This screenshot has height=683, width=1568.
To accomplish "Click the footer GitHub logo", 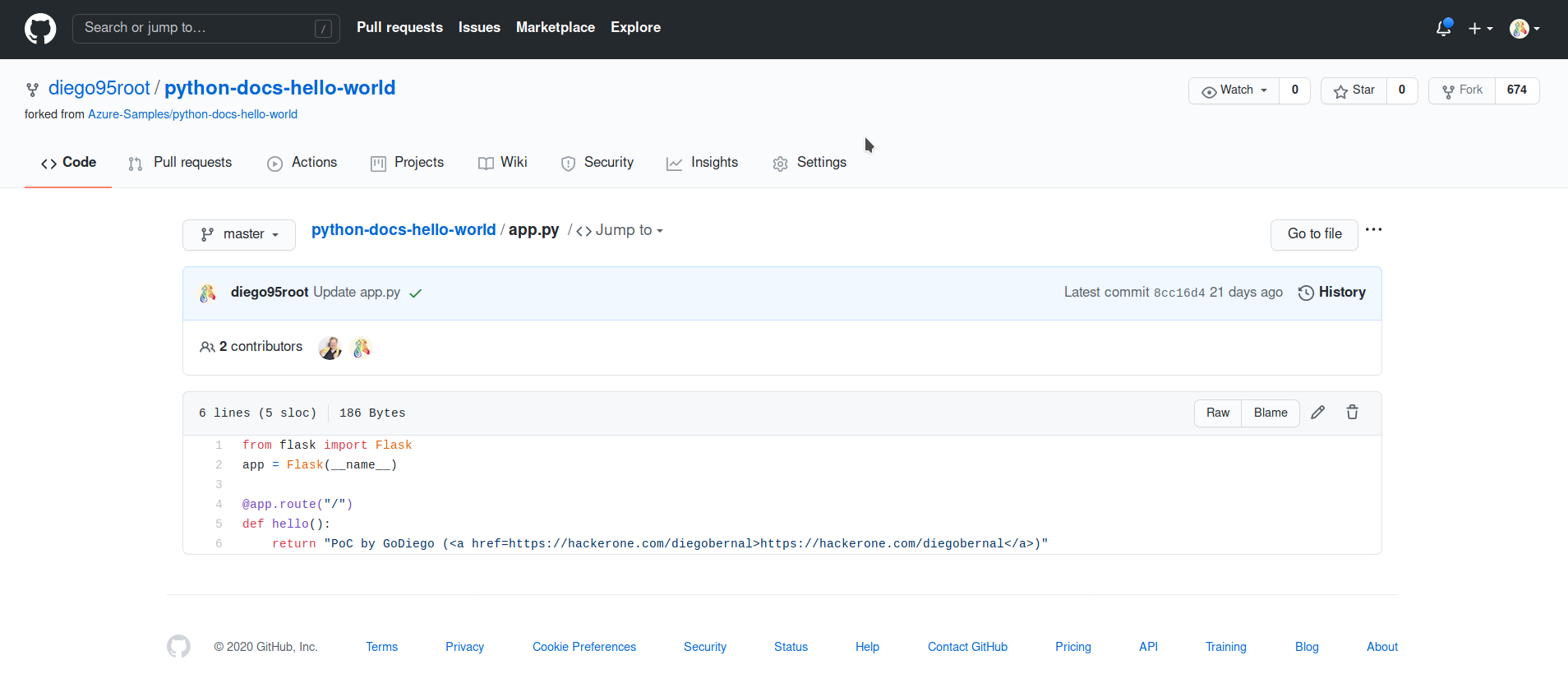I will (178, 647).
